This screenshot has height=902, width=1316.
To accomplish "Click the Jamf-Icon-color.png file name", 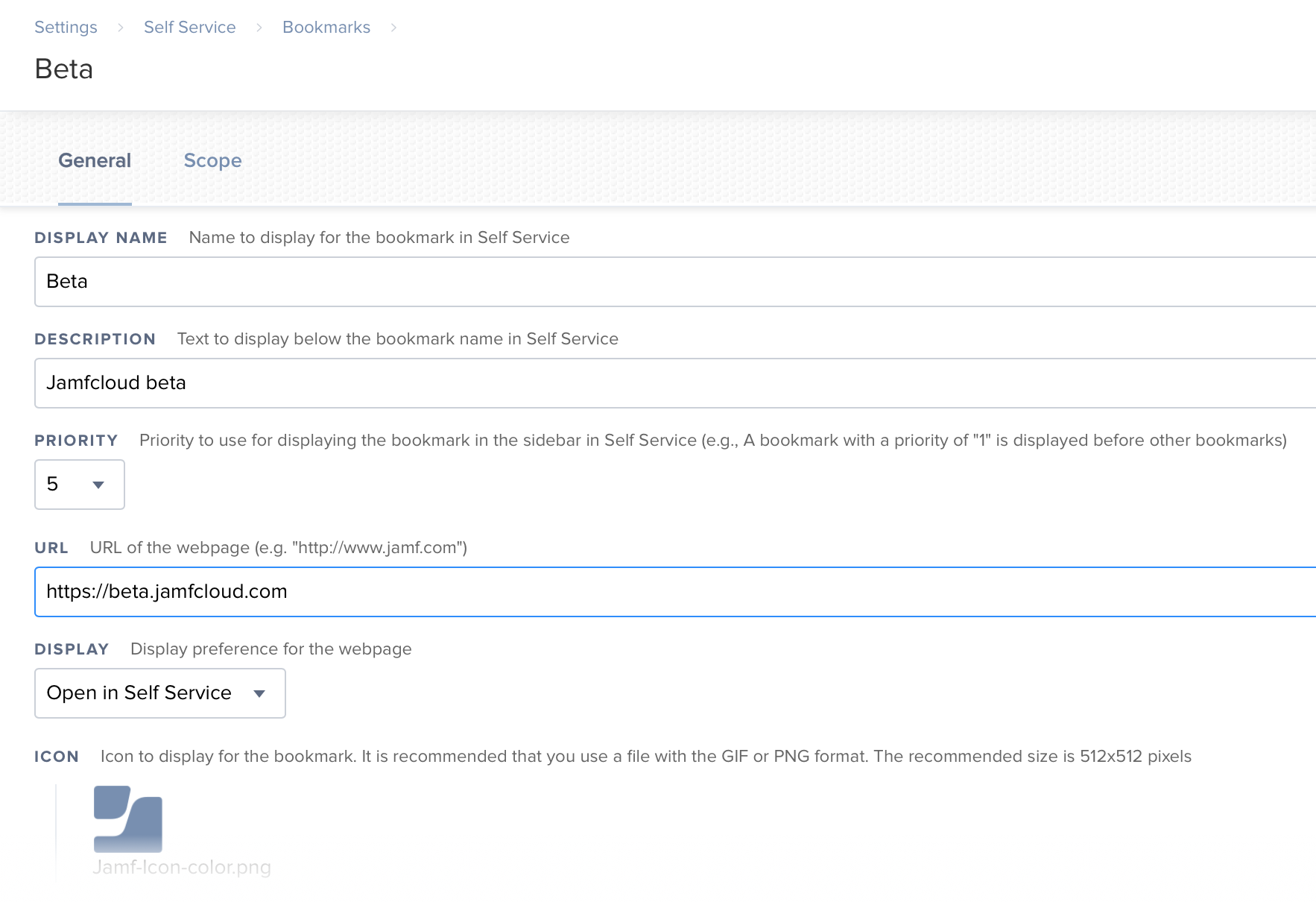I will click(182, 867).
